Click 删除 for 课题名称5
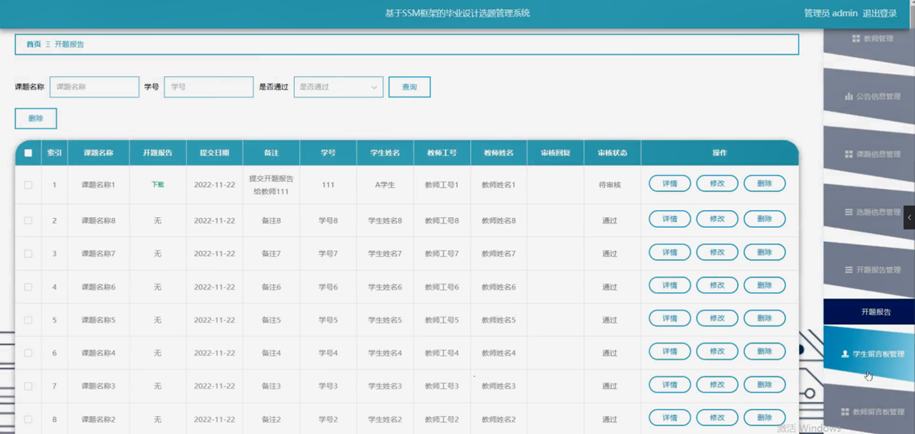The width and height of the screenshot is (915, 434). click(x=764, y=318)
